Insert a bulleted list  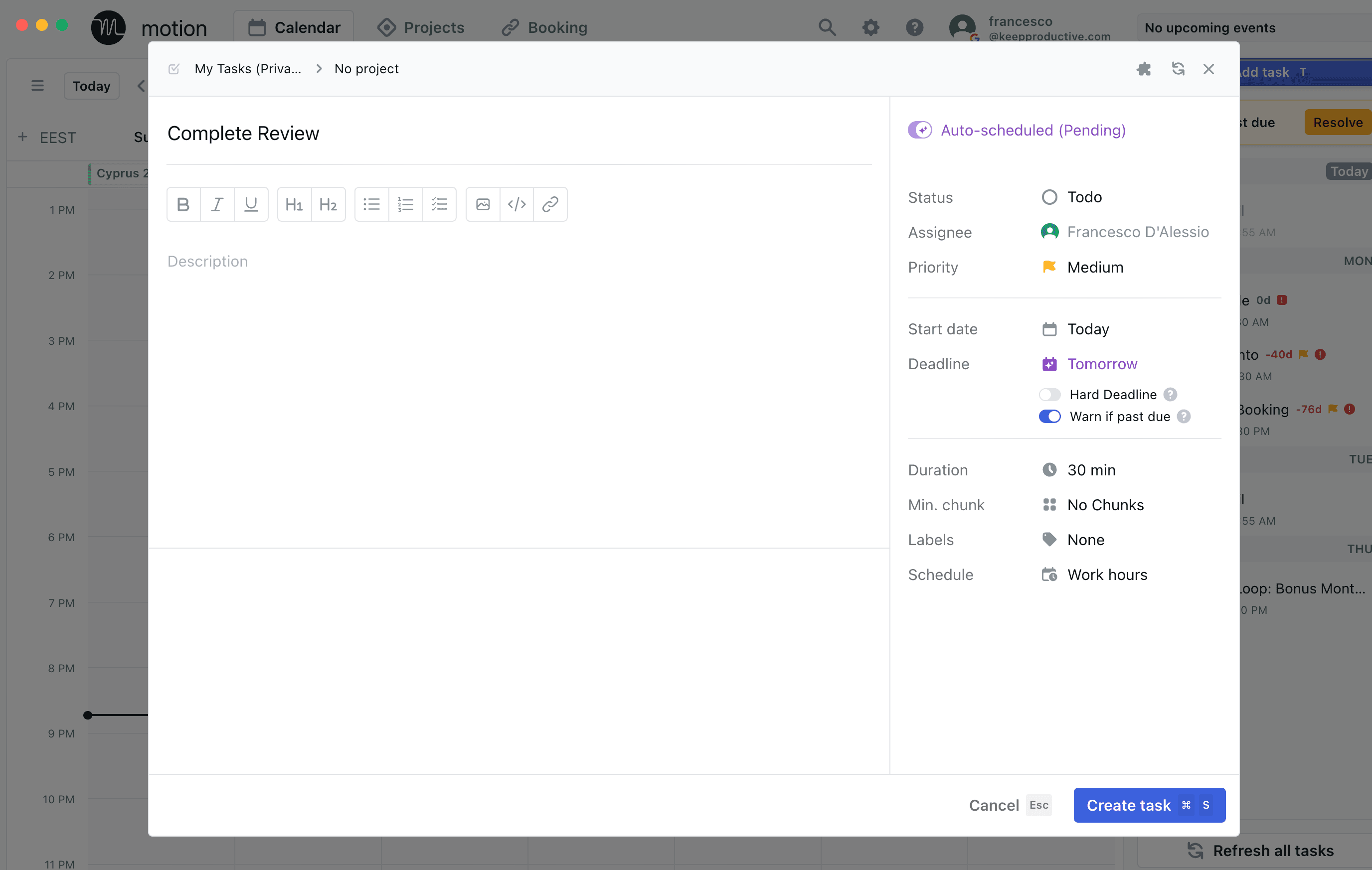tap(371, 204)
